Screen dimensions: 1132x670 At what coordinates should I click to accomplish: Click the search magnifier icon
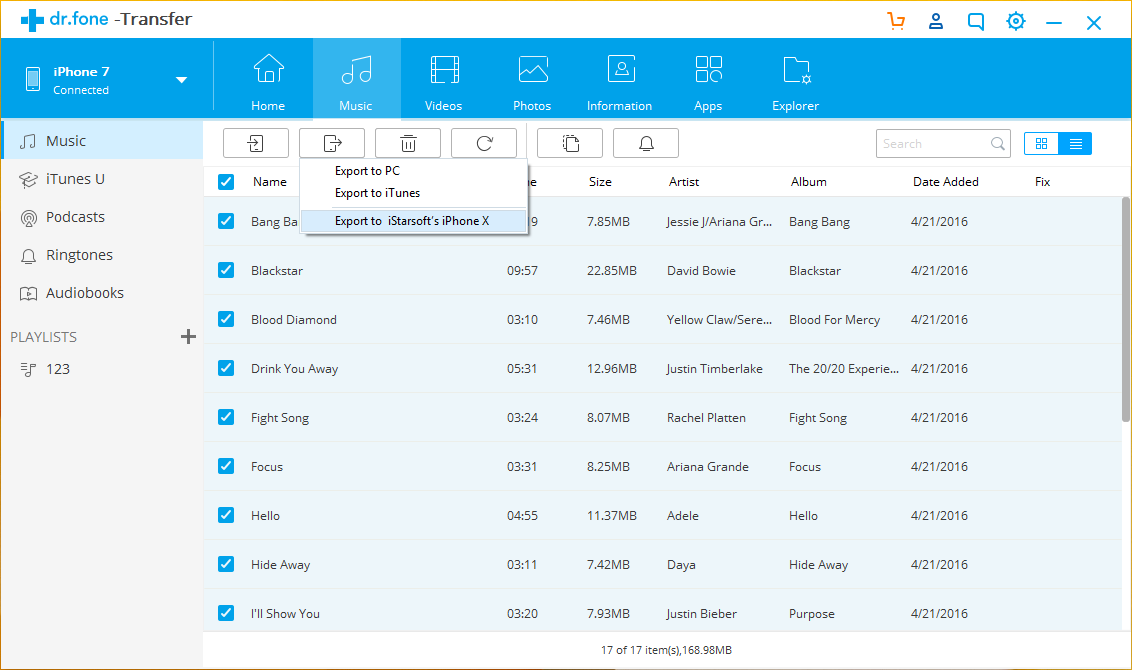point(998,144)
